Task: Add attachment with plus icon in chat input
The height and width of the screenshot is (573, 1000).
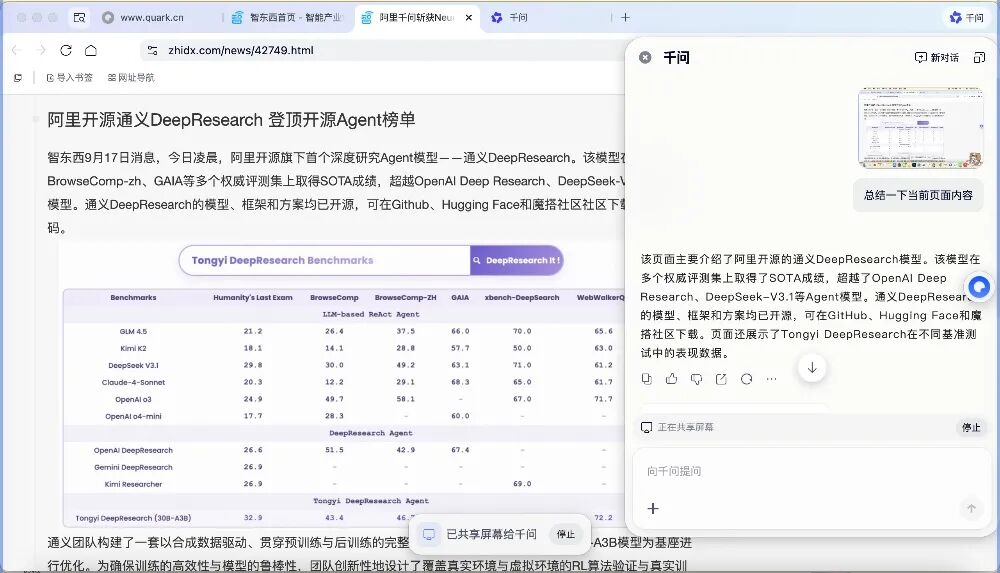Action: pos(653,509)
